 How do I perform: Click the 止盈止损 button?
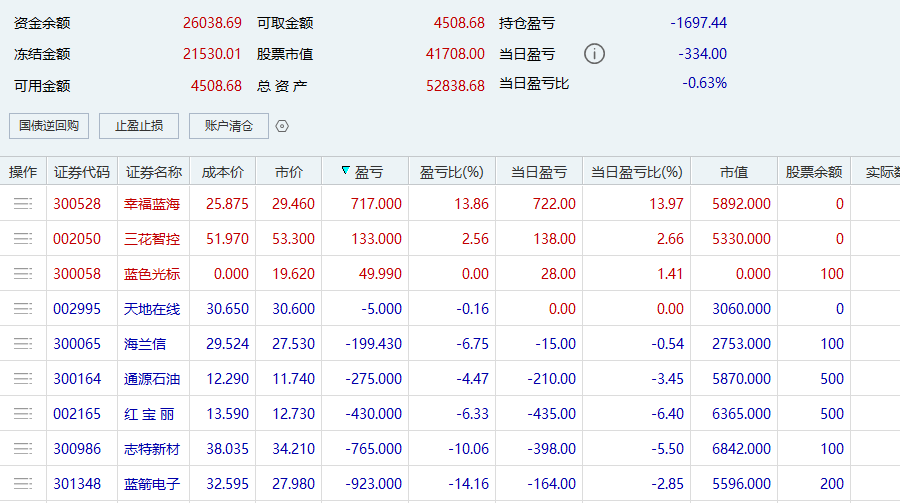139,126
